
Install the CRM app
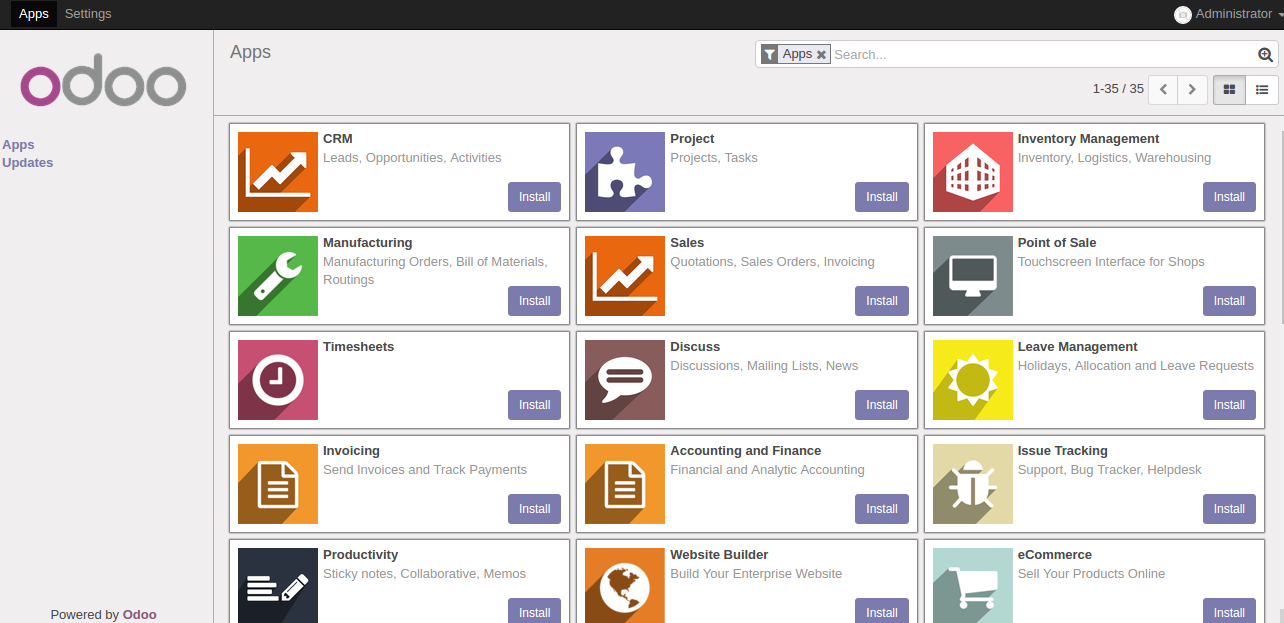pyautogui.click(x=534, y=197)
